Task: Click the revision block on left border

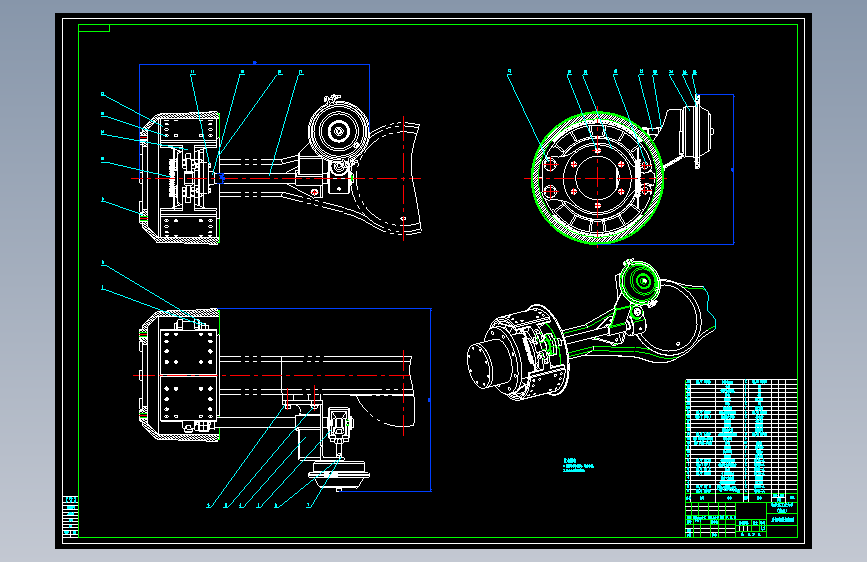Action: tap(70, 517)
